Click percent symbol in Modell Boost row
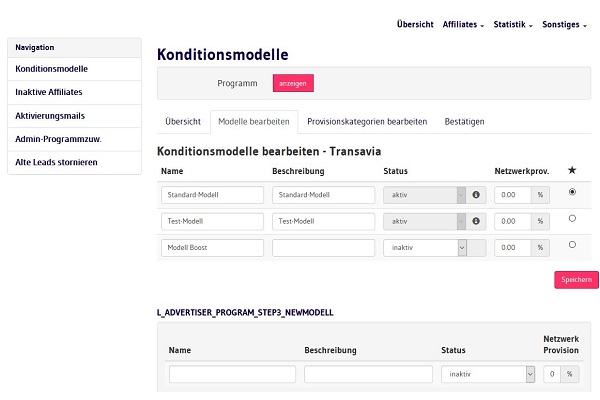The image size is (600, 400). 540,247
